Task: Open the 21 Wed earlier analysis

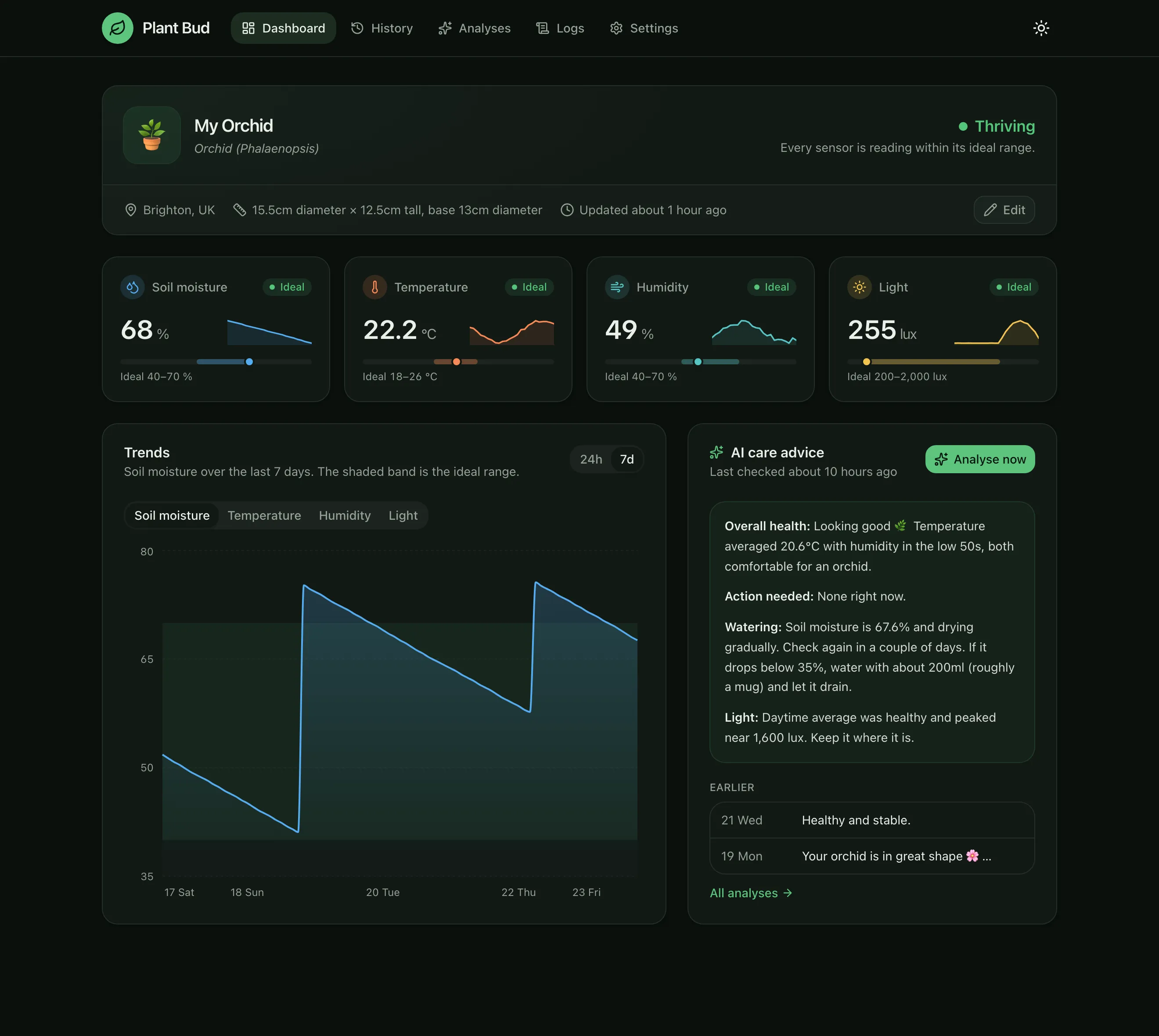Action: point(872,820)
